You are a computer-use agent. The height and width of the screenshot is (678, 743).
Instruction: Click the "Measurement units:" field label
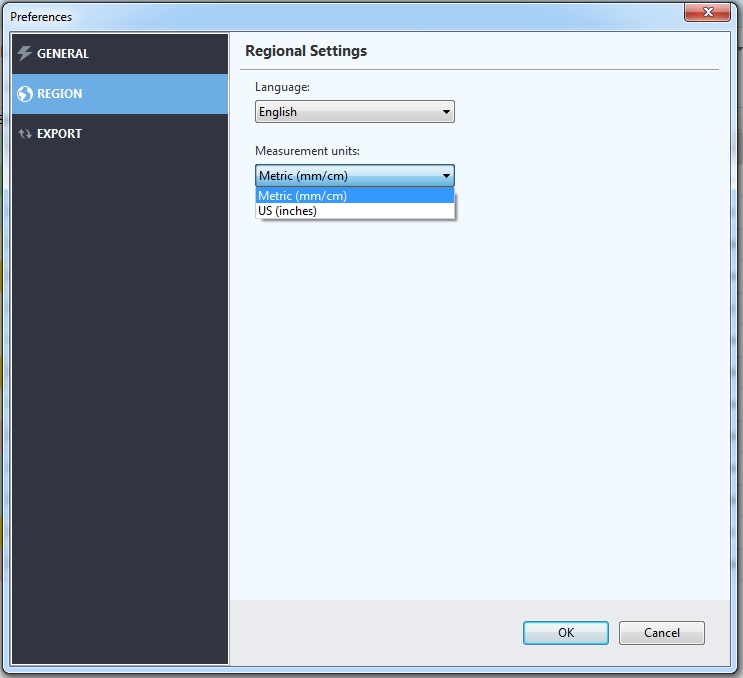[x=307, y=151]
